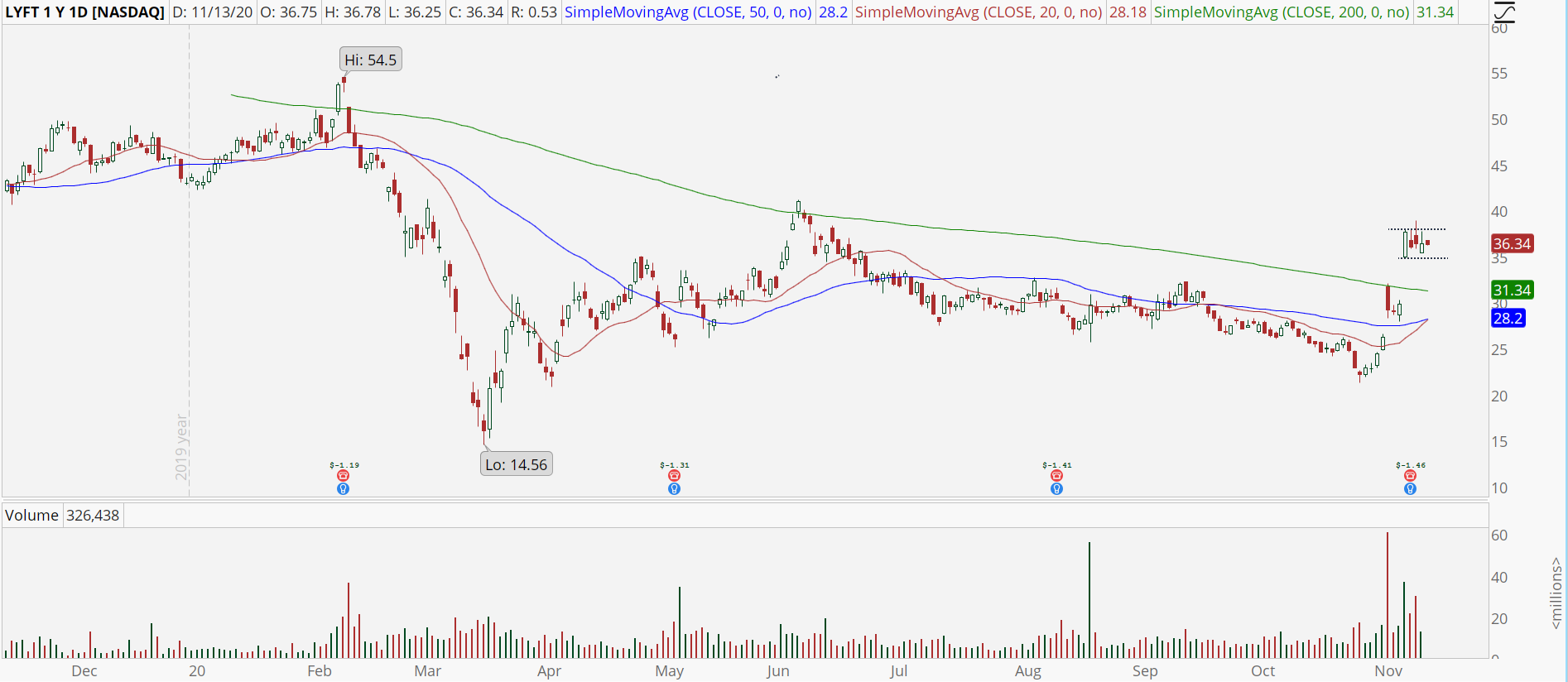Open the earnings phone icon under $-1.31

click(674, 476)
